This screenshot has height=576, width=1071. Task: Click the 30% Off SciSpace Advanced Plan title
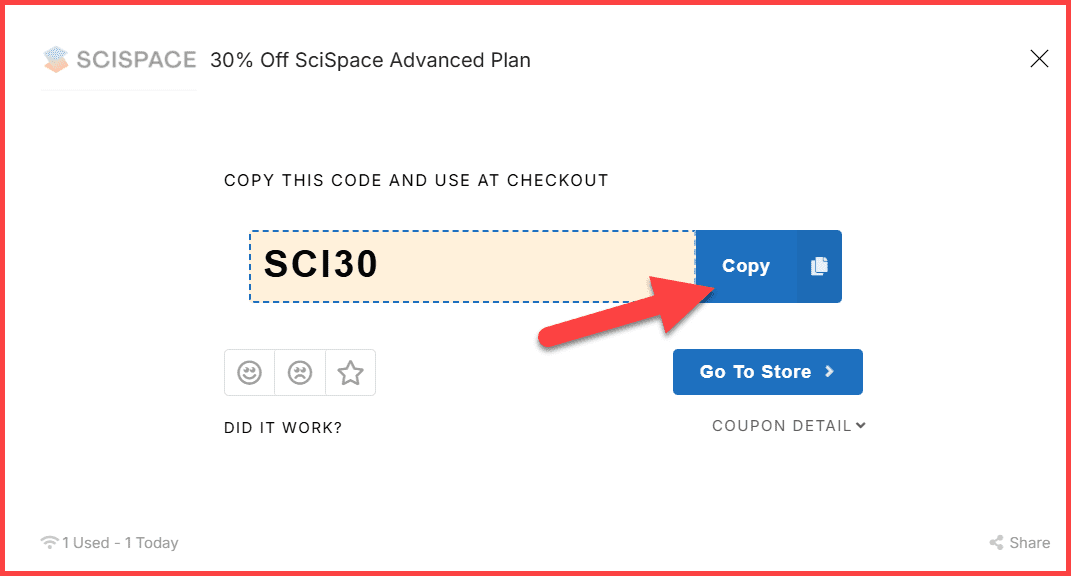point(370,60)
